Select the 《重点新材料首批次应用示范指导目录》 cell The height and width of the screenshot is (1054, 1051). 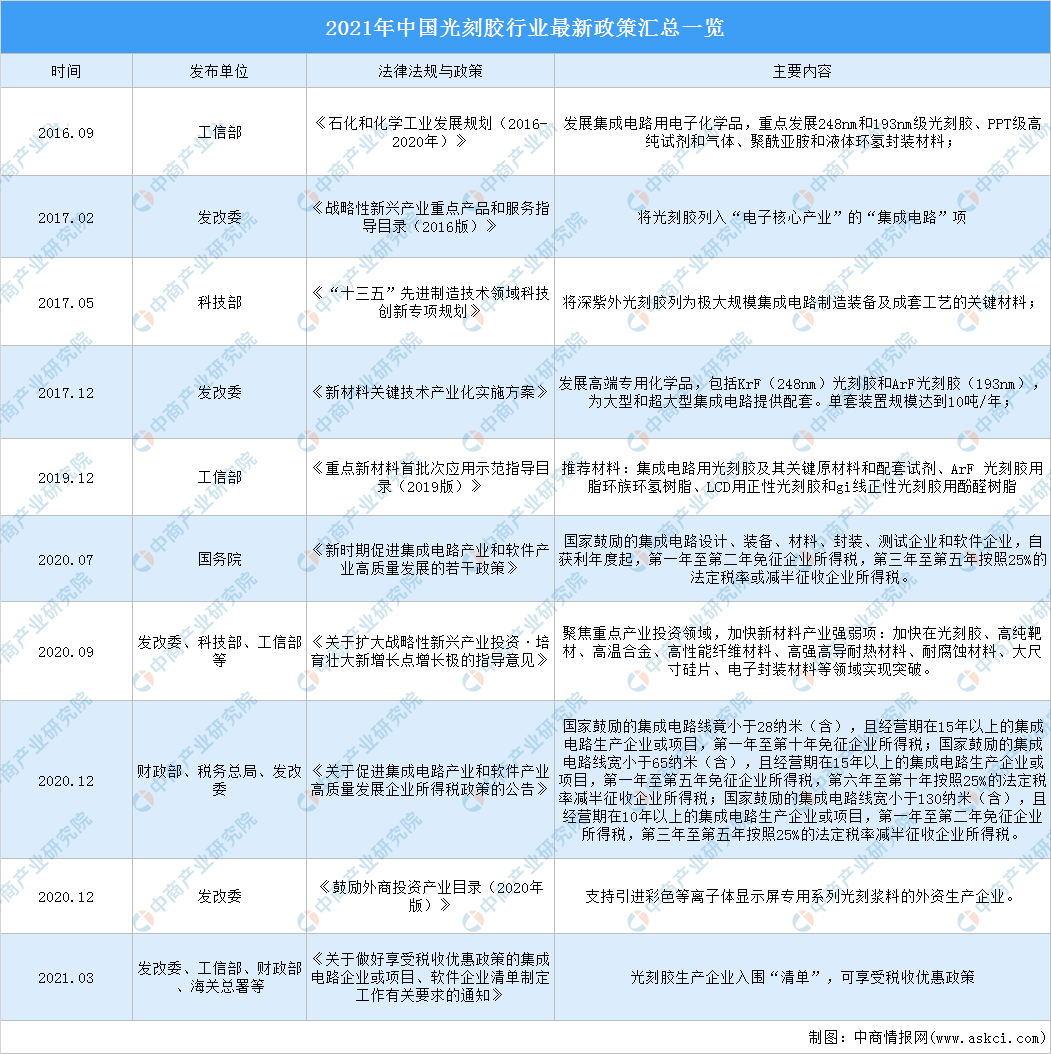click(430, 478)
